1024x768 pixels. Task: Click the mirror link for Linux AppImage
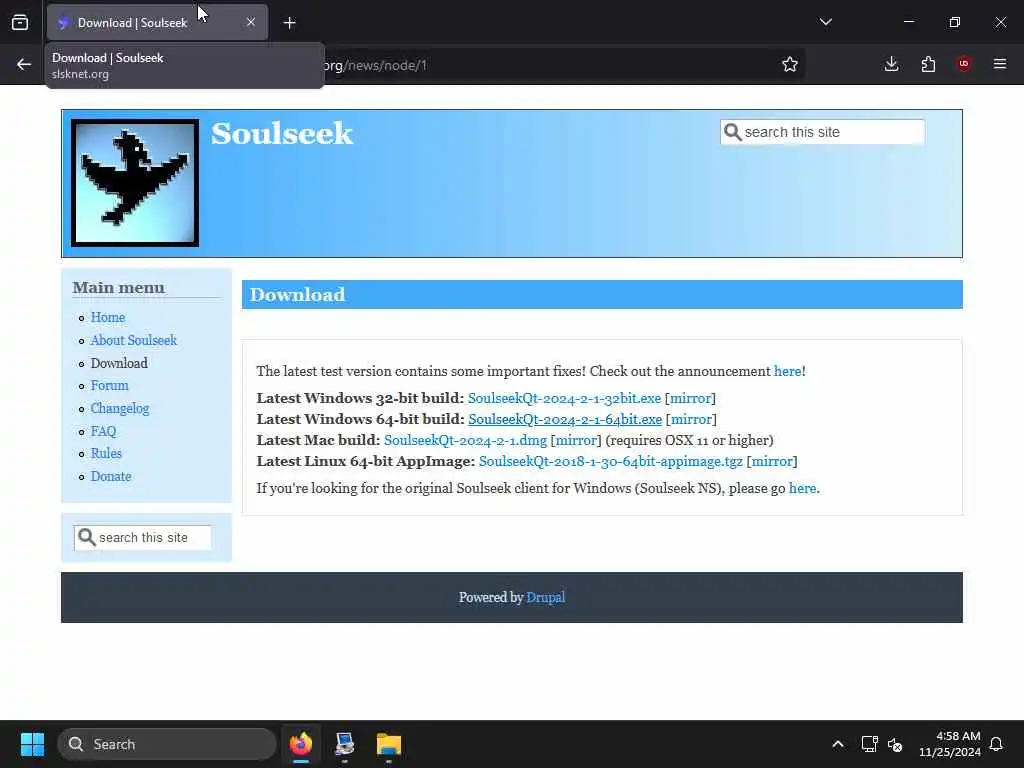(x=772, y=461)
